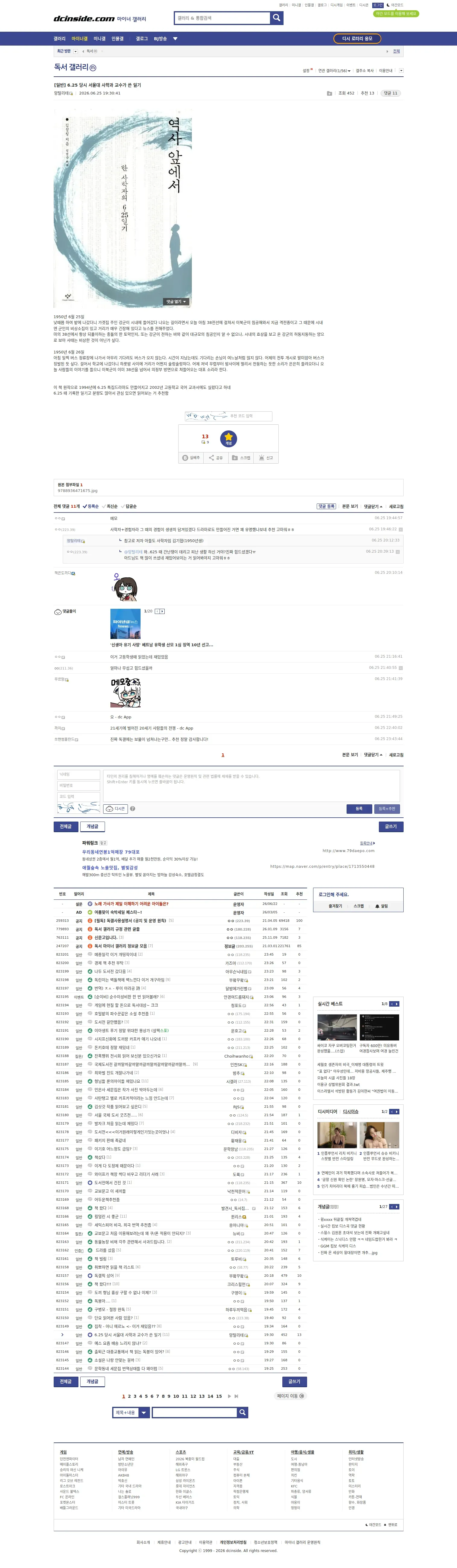Image resolution: width=457 pixels, height=1568 pixels.
Task: Click the 전체글 button above post list
Action: coord(66,827)
